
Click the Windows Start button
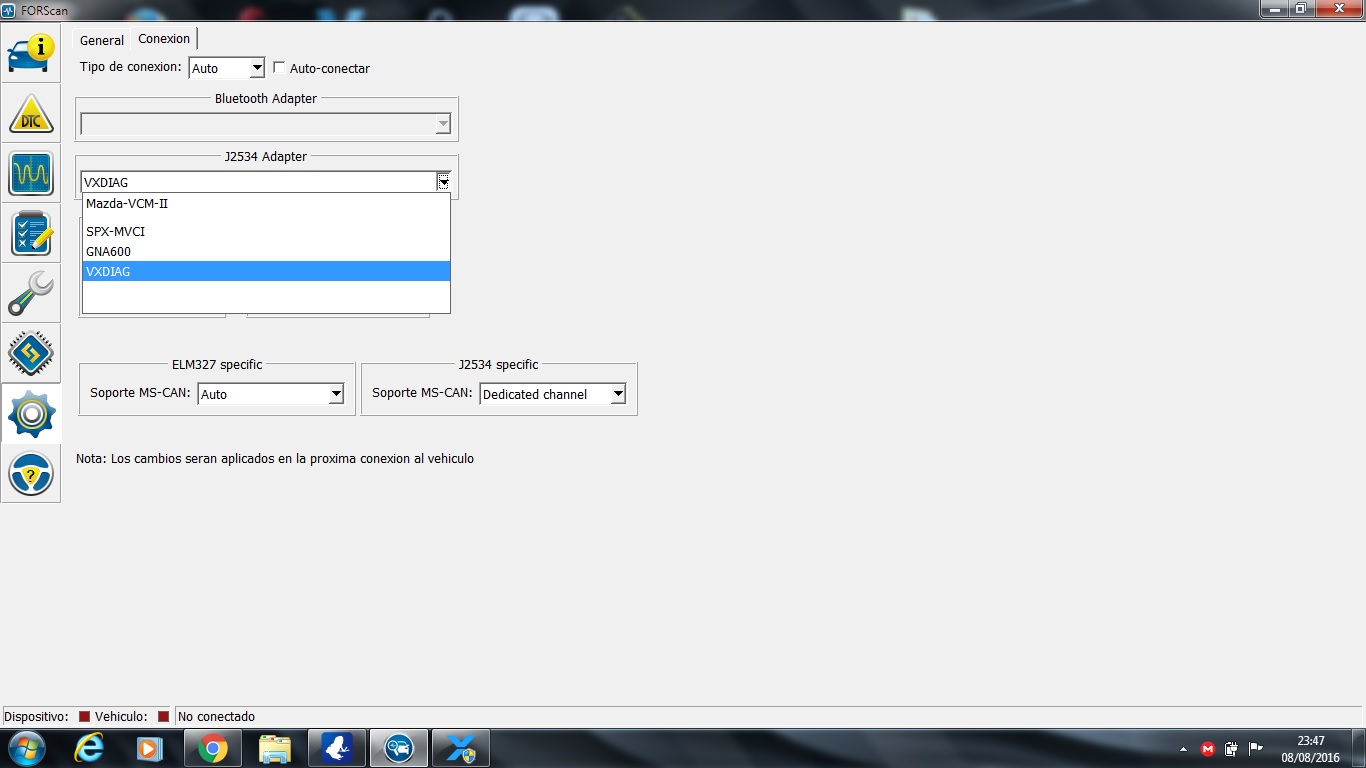coord(27,748)
